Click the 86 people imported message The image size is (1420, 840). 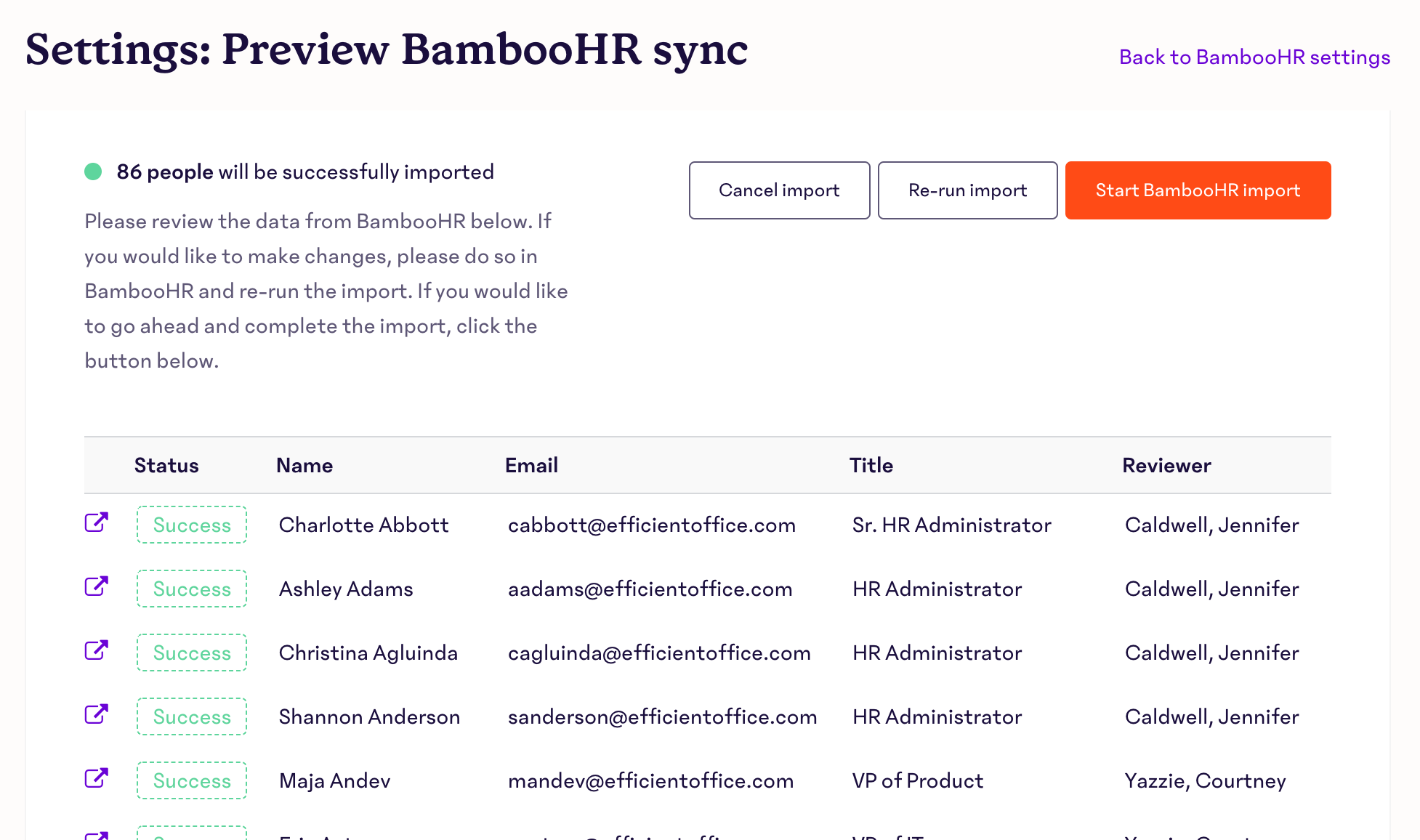pyautogui.click(x=305, y=171)
